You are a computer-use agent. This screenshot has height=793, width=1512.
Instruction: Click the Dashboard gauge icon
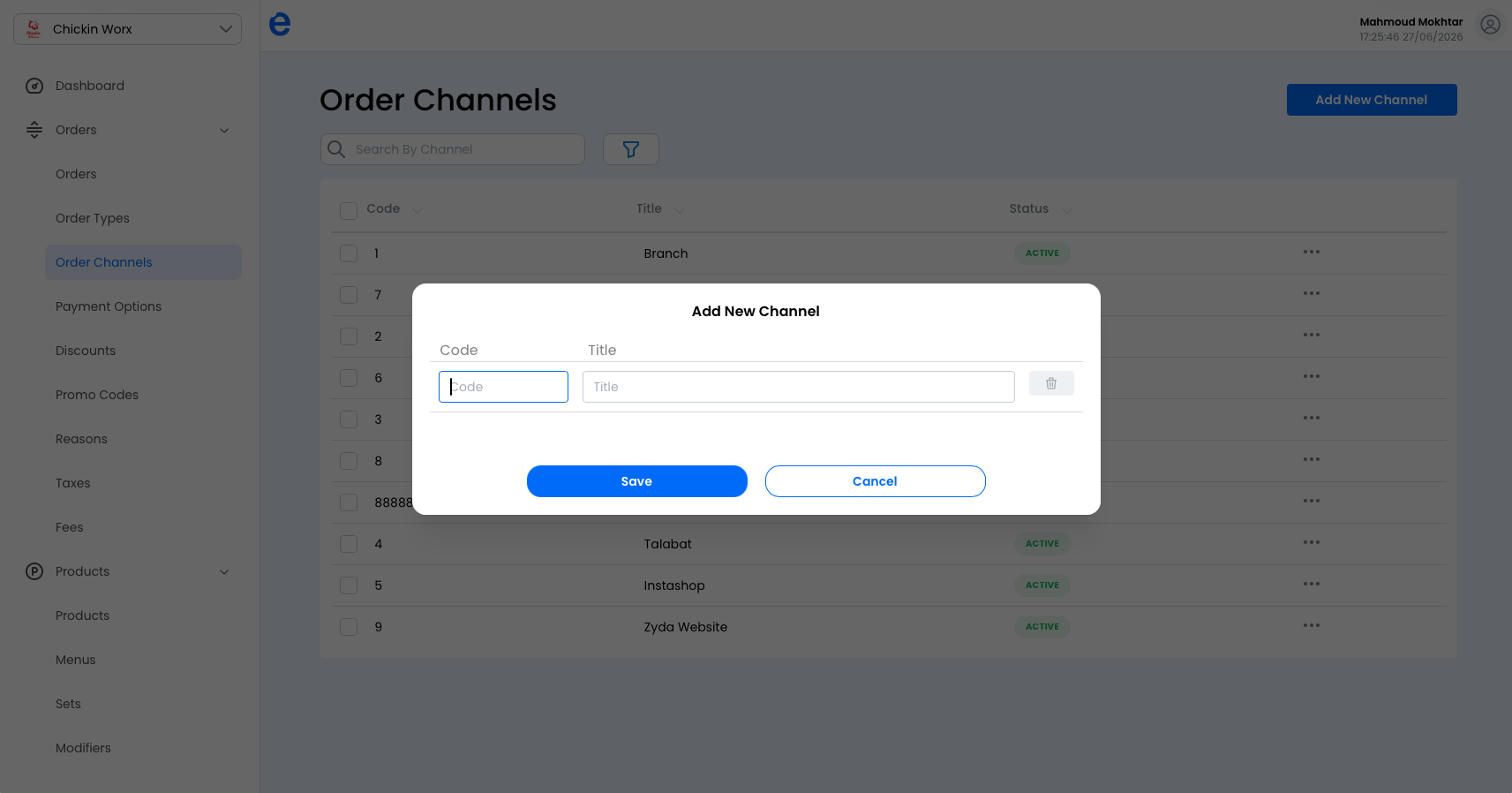click(34, 86)
